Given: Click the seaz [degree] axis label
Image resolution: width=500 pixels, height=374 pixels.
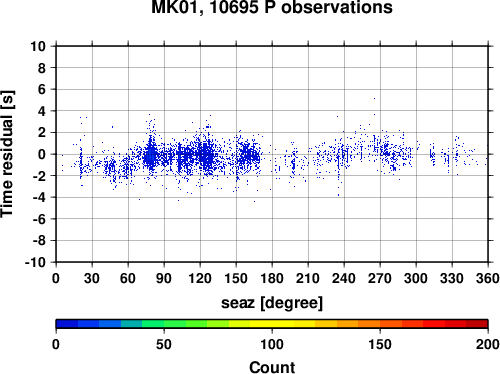Looking at the screenshot, I should [272, 303].
